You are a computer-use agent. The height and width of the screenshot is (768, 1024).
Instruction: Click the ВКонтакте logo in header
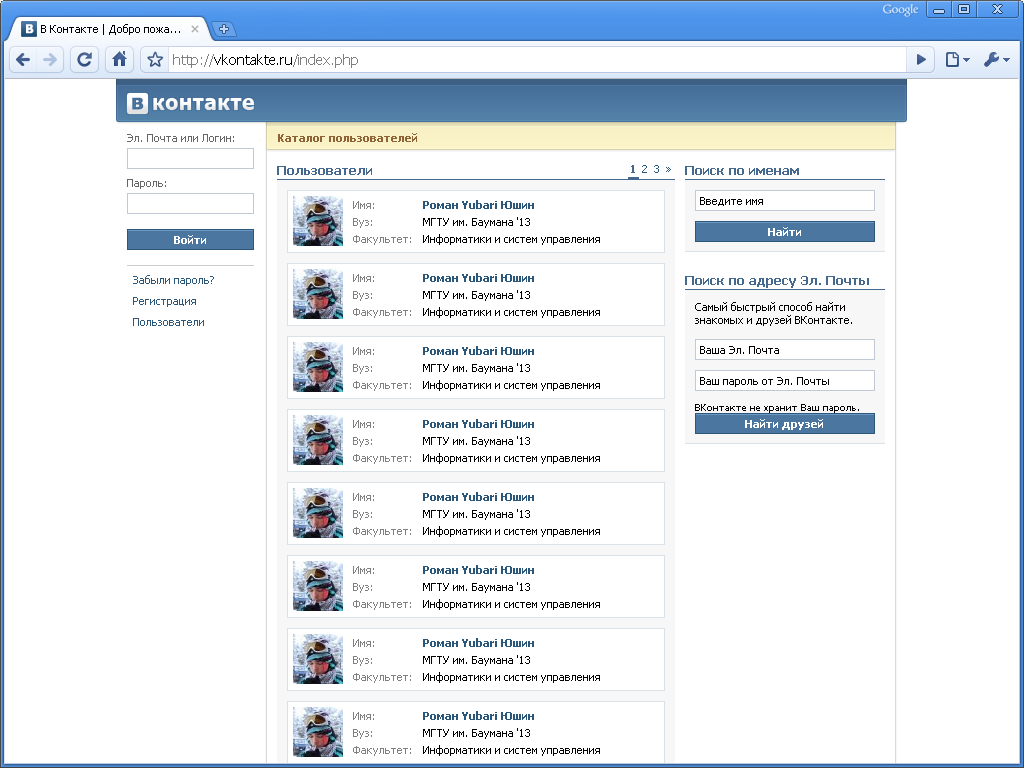[191, 103]
